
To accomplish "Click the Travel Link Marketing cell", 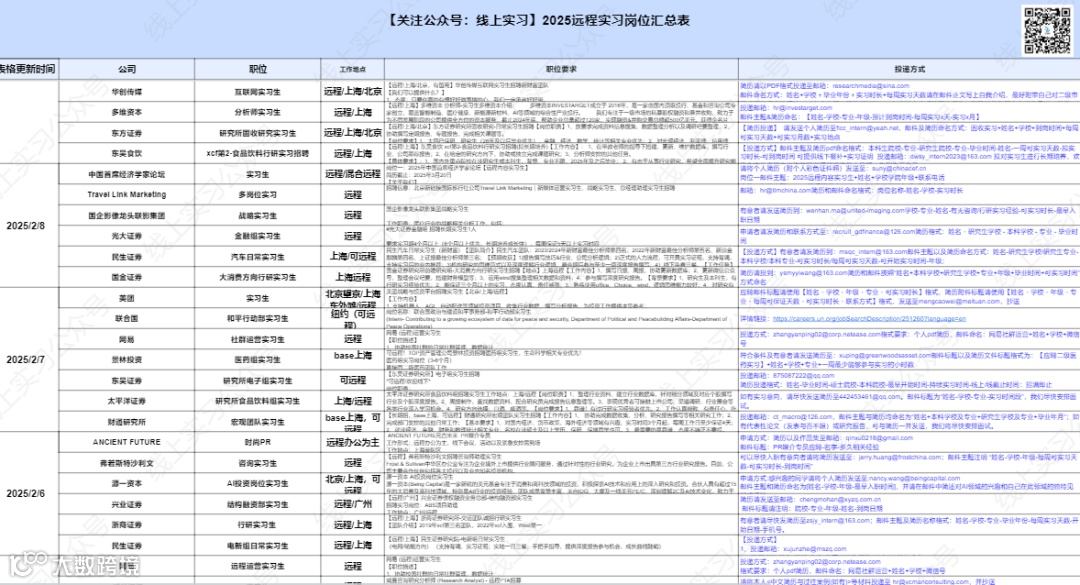I will [127, 194].
